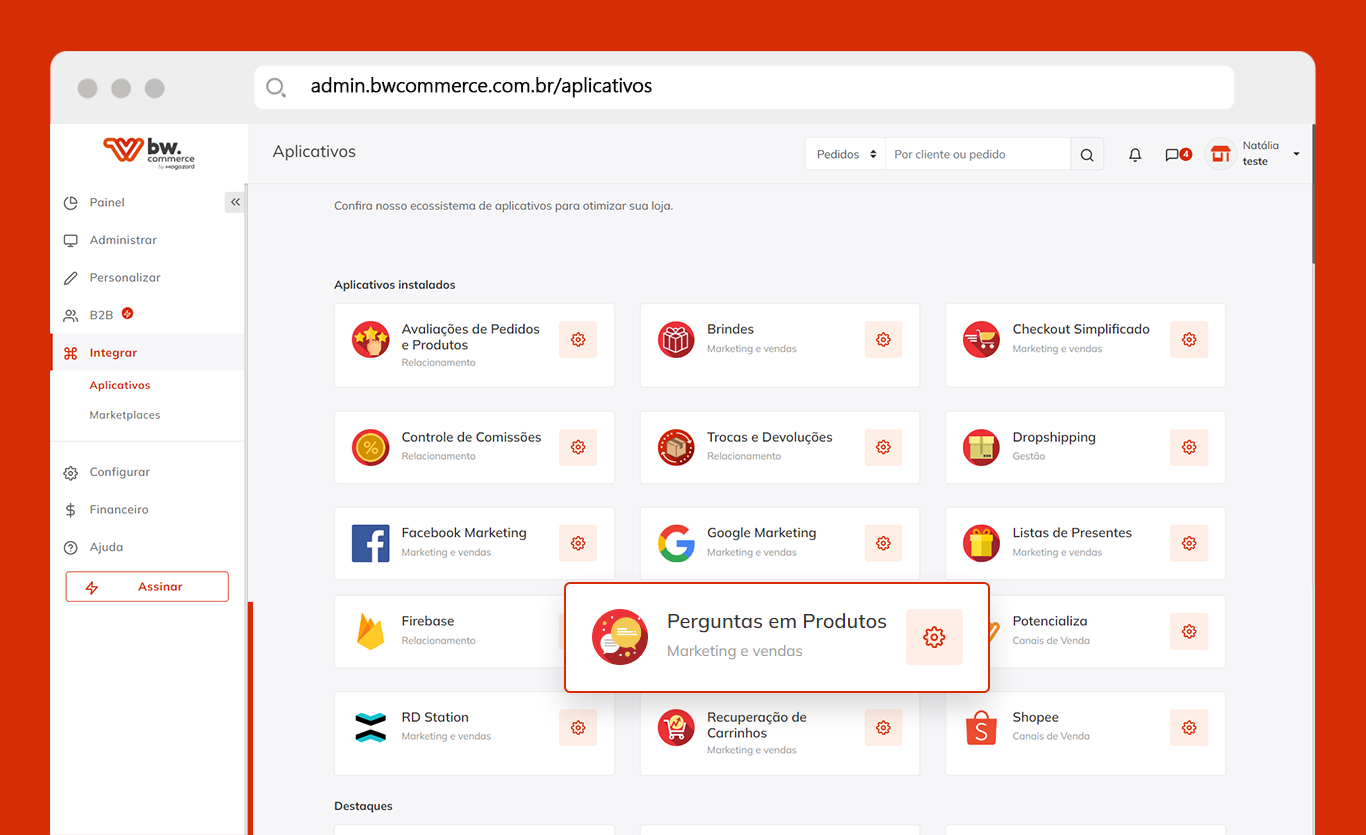
Task: Click the notifications bell icon
Action: coord(1135,155)
